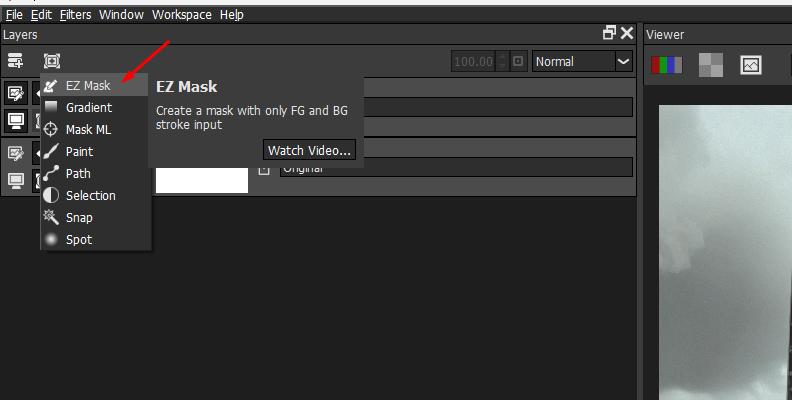Click the Add Layer icon

16,61
